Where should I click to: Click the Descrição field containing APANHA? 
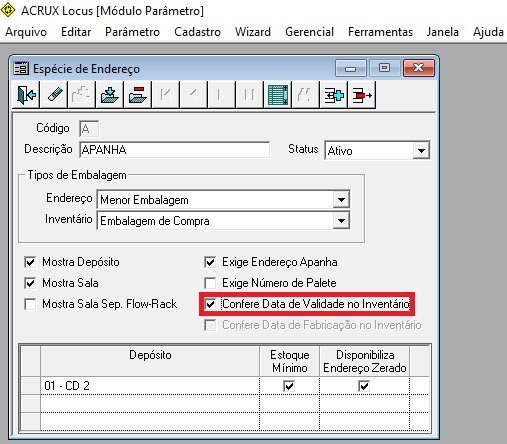(175, 150)
